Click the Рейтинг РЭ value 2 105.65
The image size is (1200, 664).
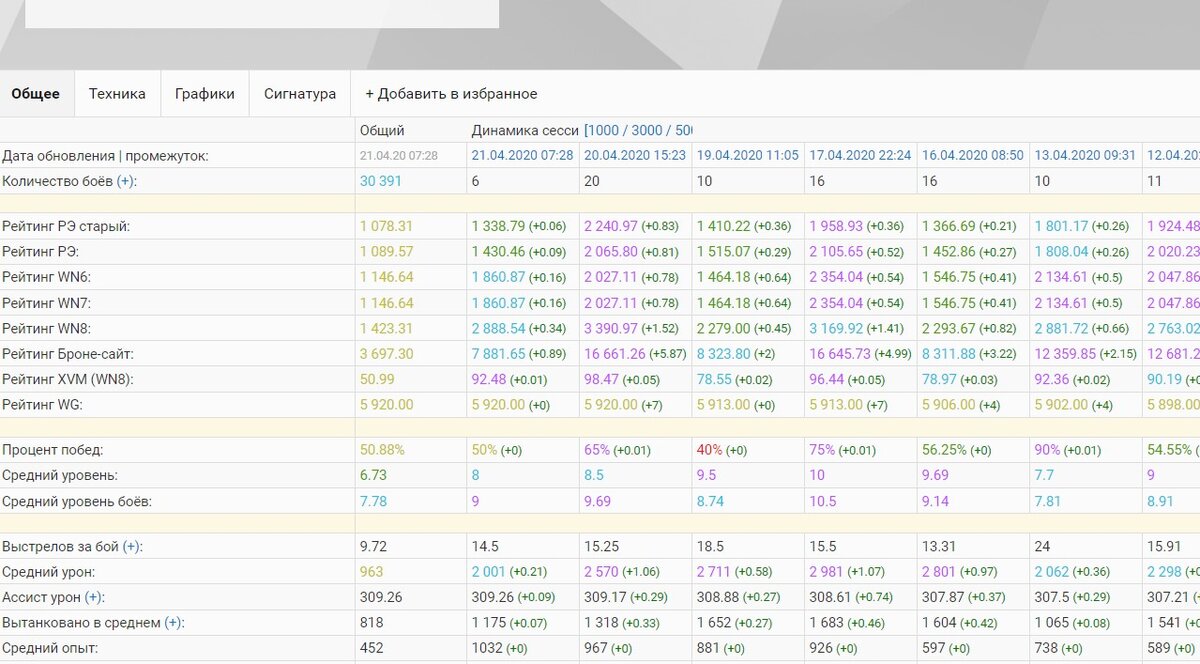coord(836,252)
